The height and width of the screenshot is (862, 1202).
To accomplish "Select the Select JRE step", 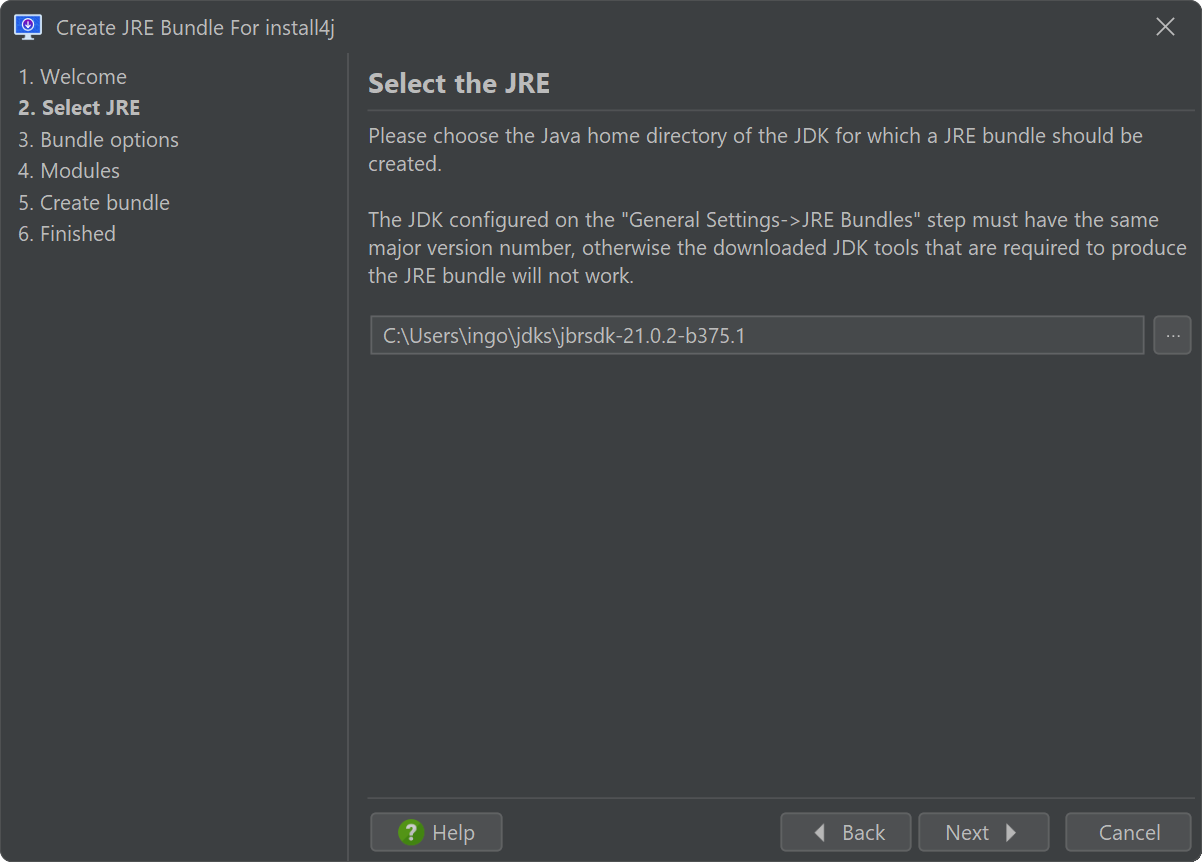I will pyautogui.click(x=79, y=108).
